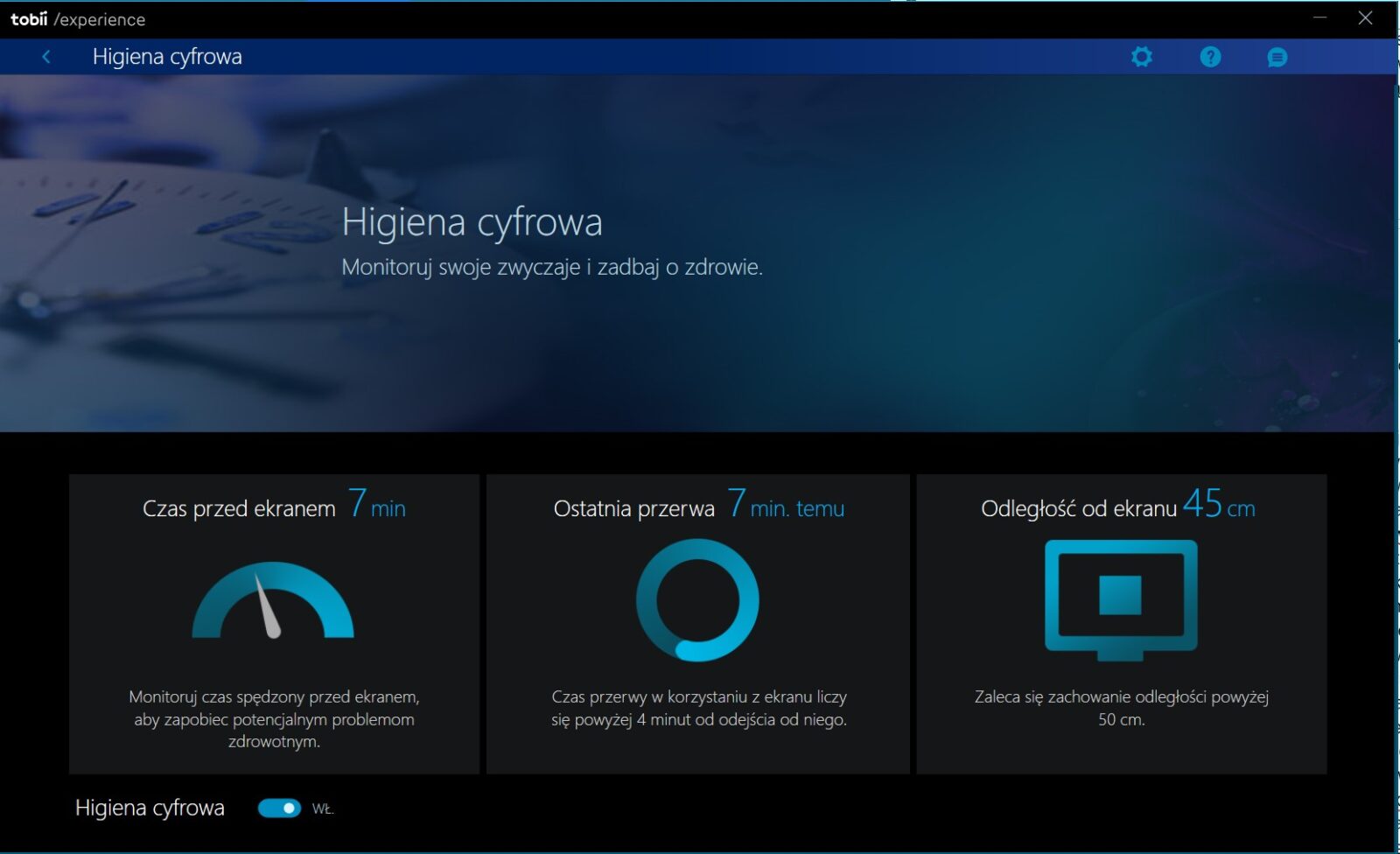Screen dimensions: 1400x854
Task: Click the Higiena cyfrowa label beside the switch
Action: (x=150, y=808)
